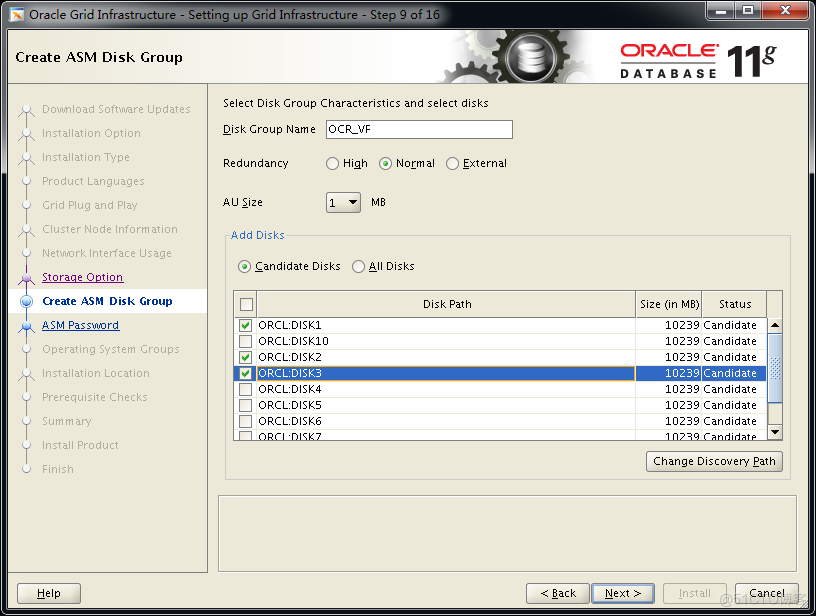Select the ORCL:DISK5 disk path text
Screen dimensions: 816x616
pyautogui.click(x=290, y=406)
